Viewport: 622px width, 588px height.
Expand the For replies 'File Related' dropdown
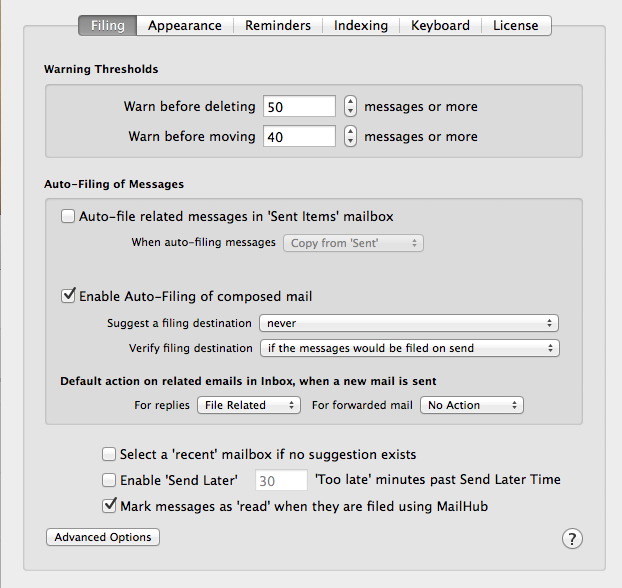(247, 405)
